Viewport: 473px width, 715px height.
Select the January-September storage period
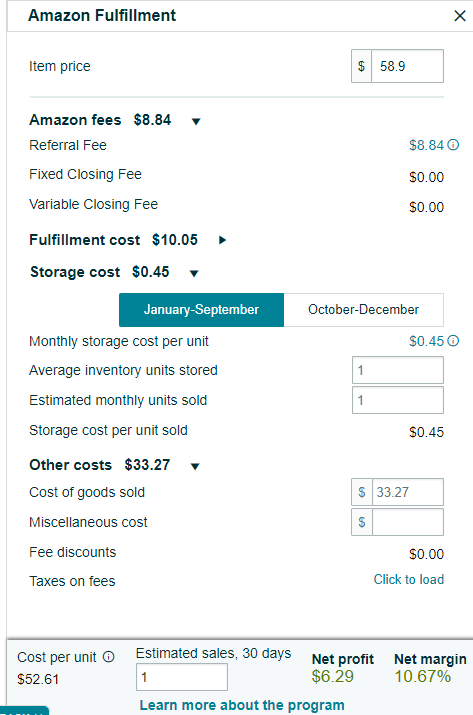click(201, 310)
